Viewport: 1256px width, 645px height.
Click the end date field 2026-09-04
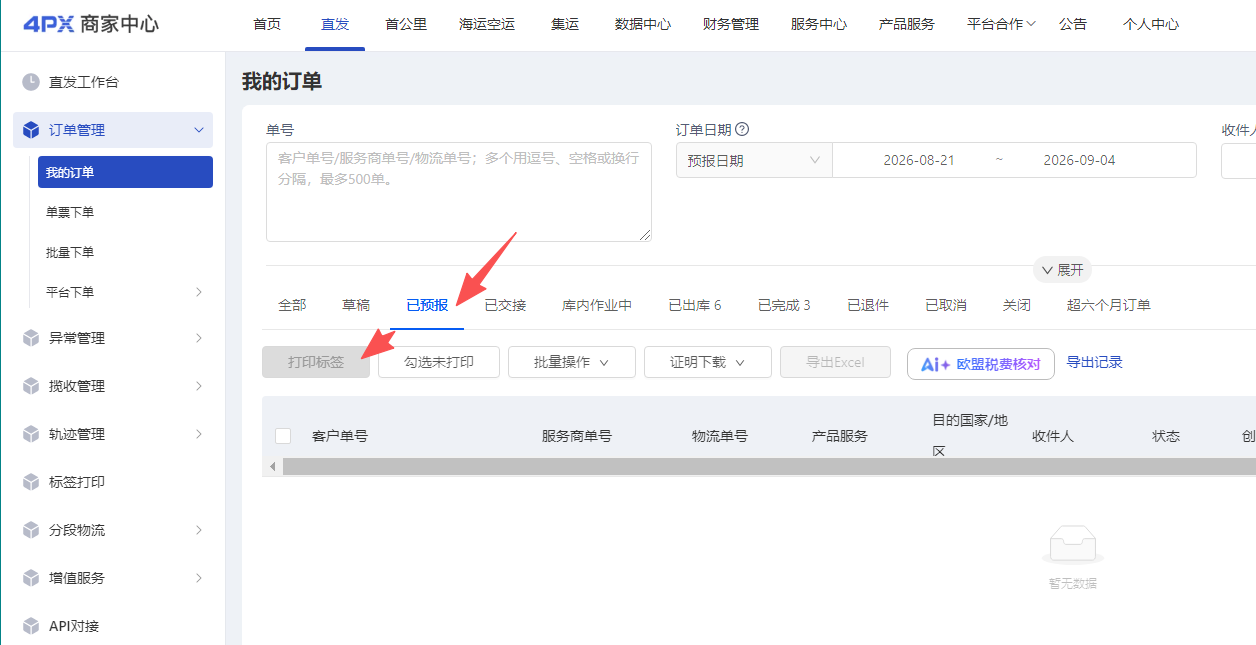pos(1079,160)
